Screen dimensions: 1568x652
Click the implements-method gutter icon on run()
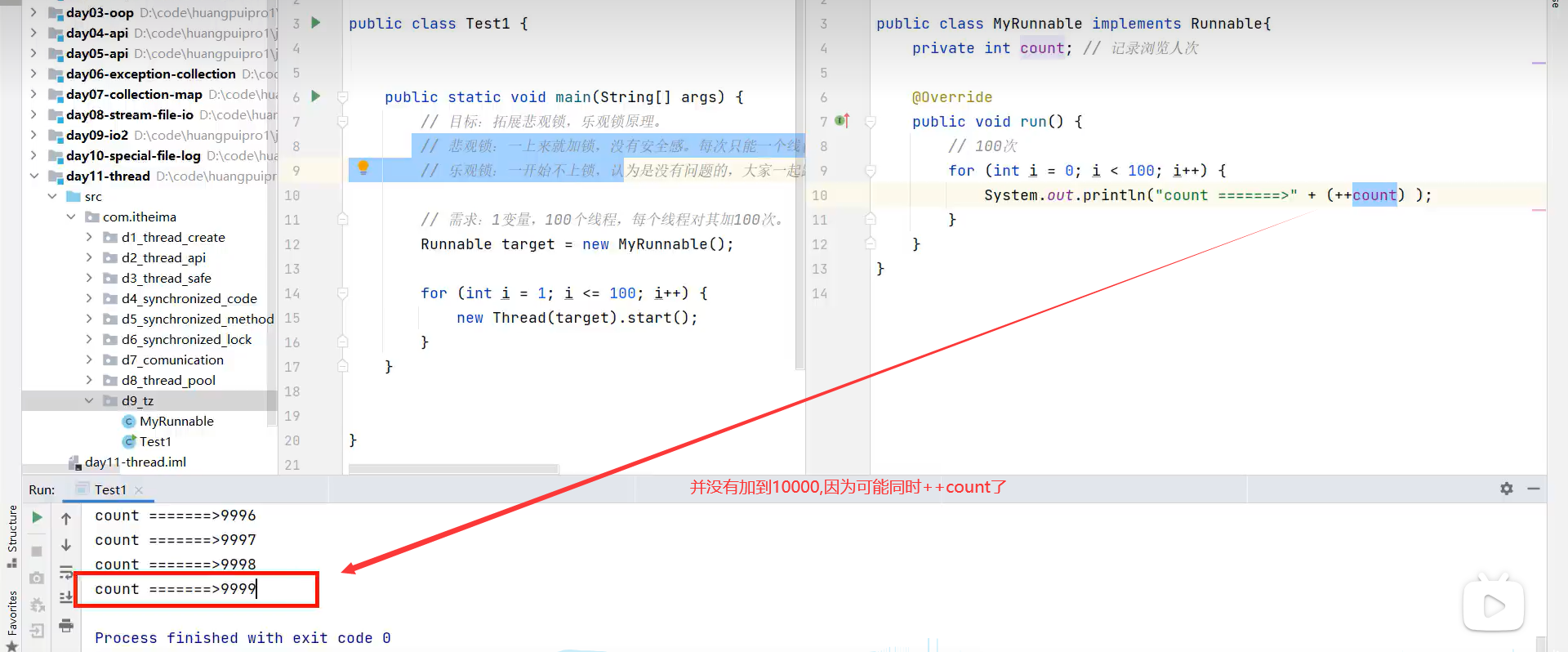843,121
